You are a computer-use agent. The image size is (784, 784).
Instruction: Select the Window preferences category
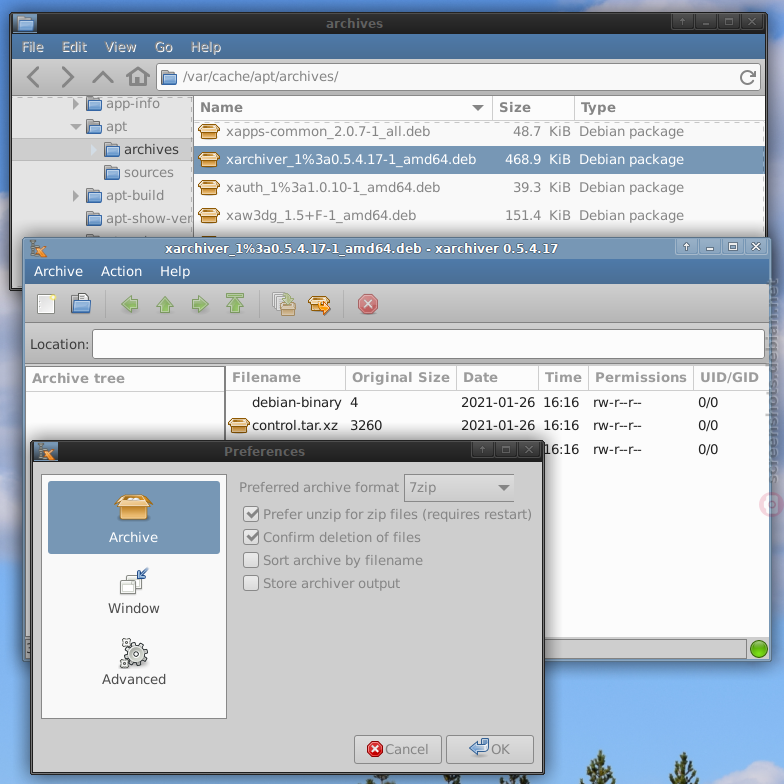(x=134, y=592)
